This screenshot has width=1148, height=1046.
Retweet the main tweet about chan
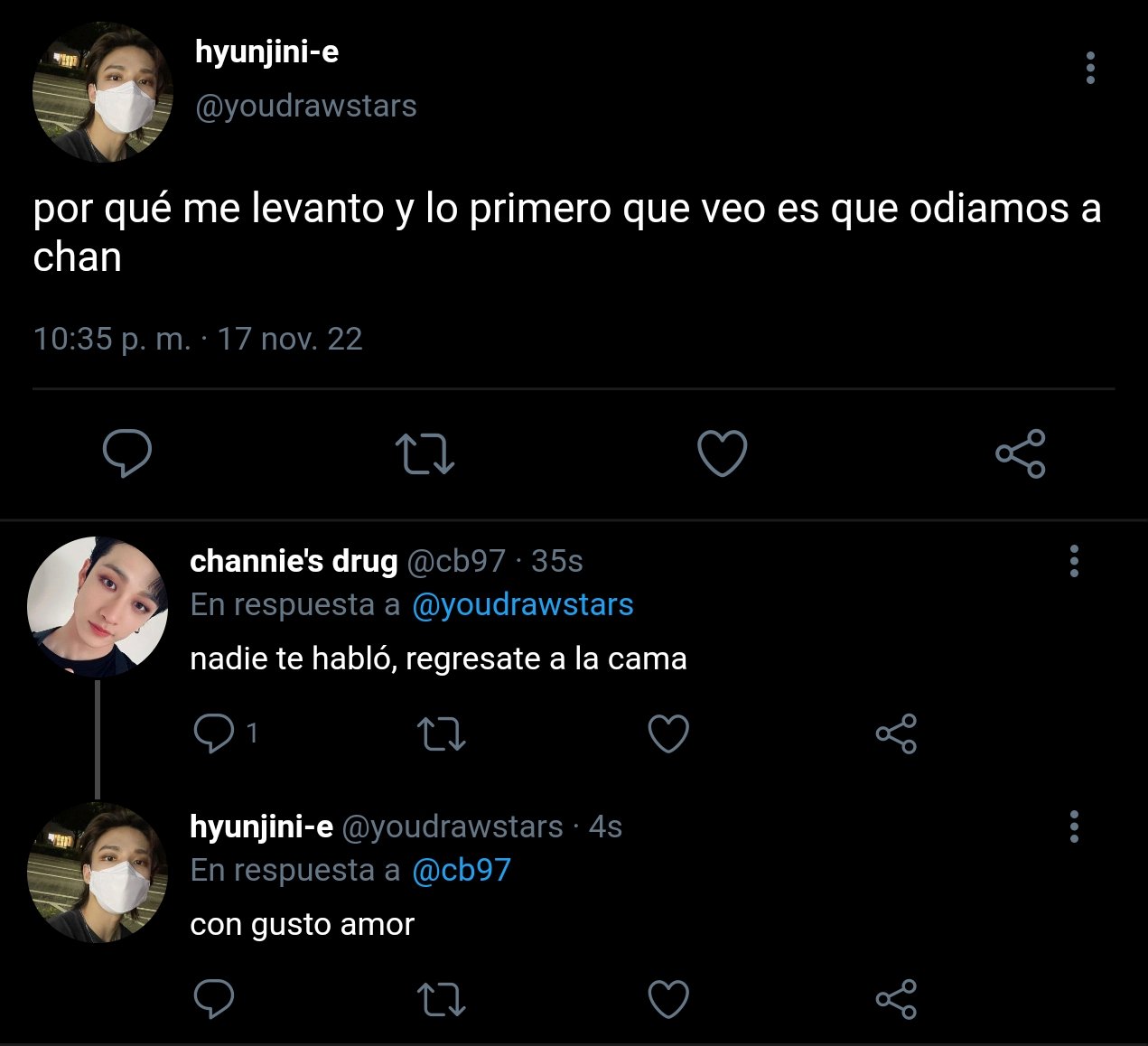pyautogui.click(x=425, y=454)
